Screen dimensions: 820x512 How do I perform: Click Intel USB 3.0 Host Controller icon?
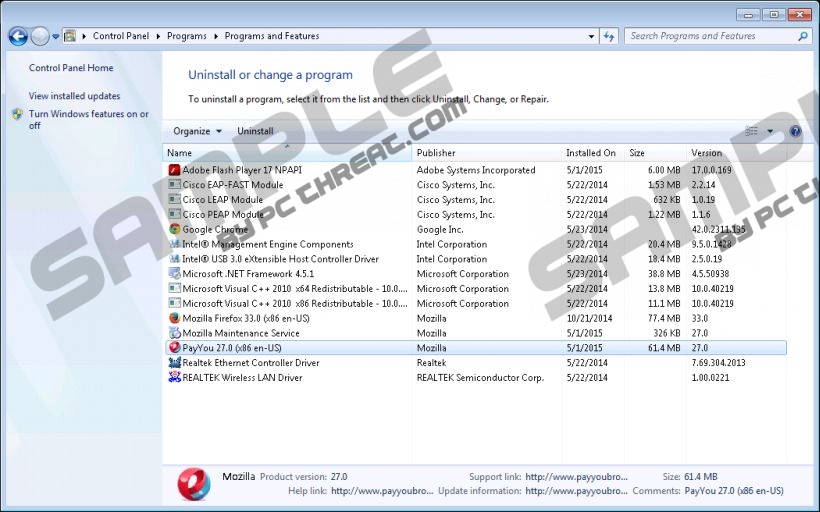click(174, 259)
